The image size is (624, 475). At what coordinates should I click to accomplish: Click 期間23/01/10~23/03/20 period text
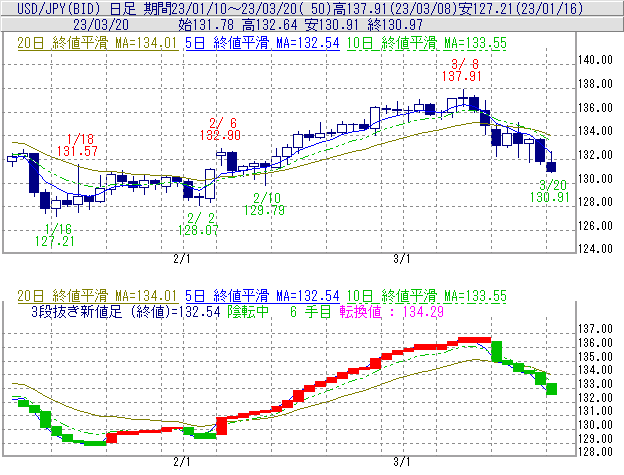point(221,8)
